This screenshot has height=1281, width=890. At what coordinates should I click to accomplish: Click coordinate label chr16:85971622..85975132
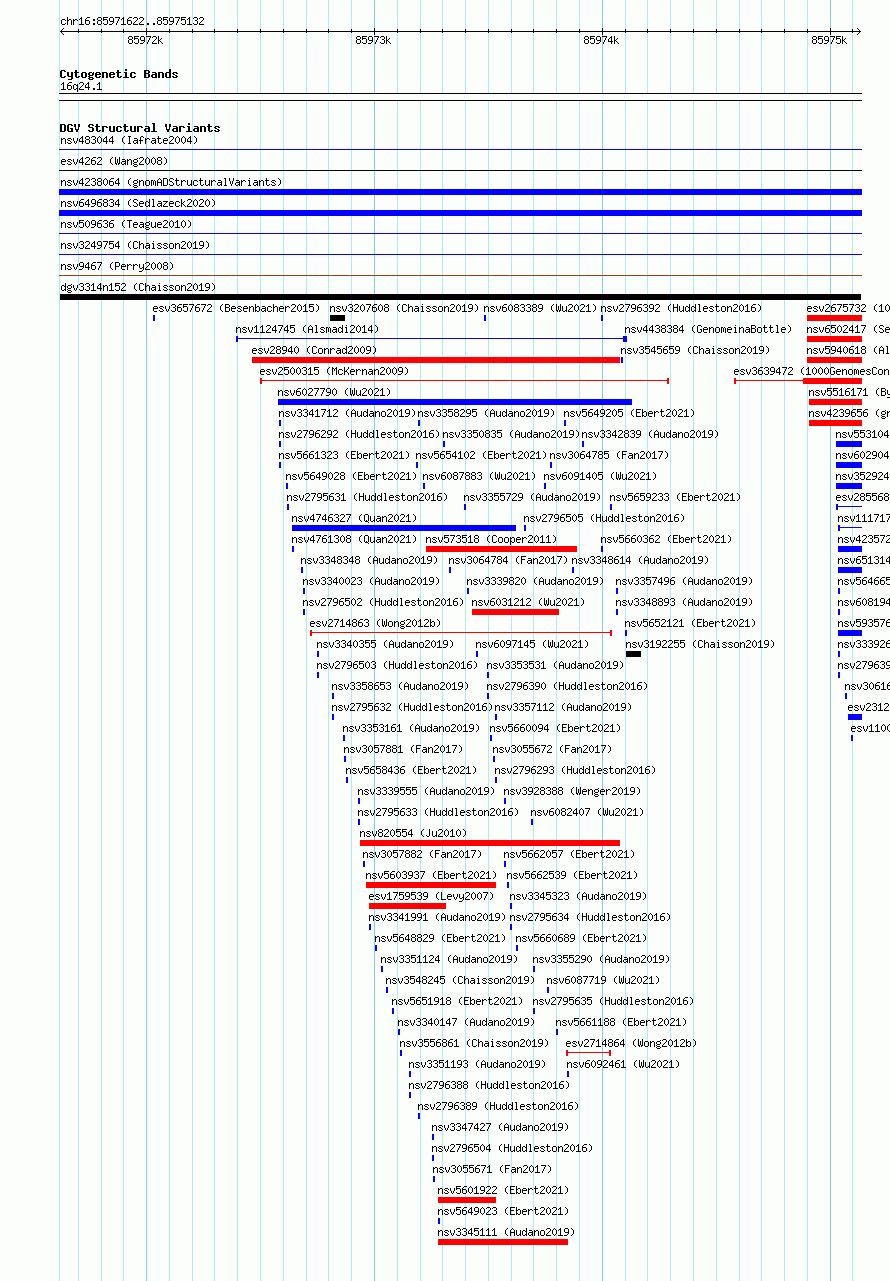(132, 21)
